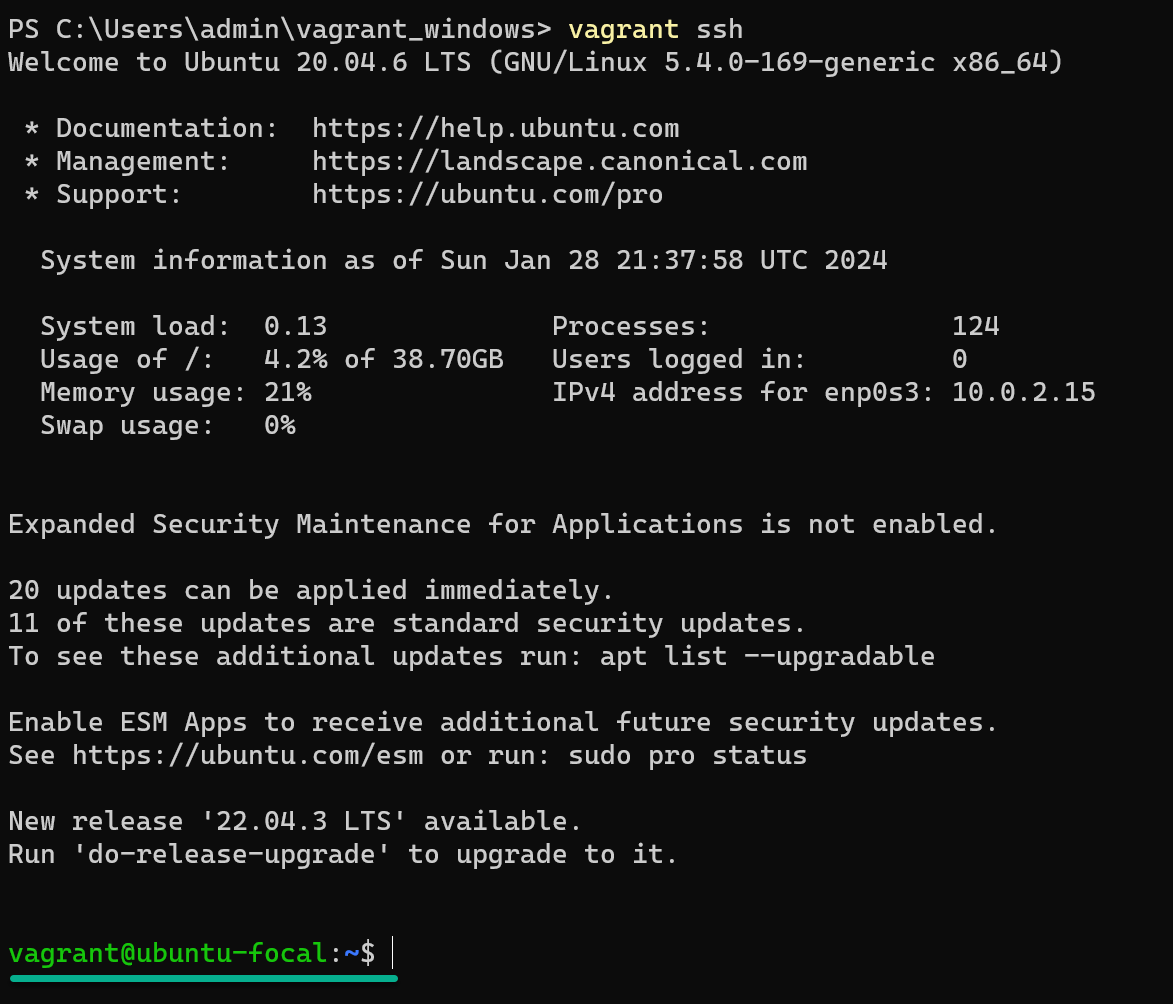Click the ubuntu.com/pro support link
This screenshot has height=1004, width=1173.
coord(487,195)
